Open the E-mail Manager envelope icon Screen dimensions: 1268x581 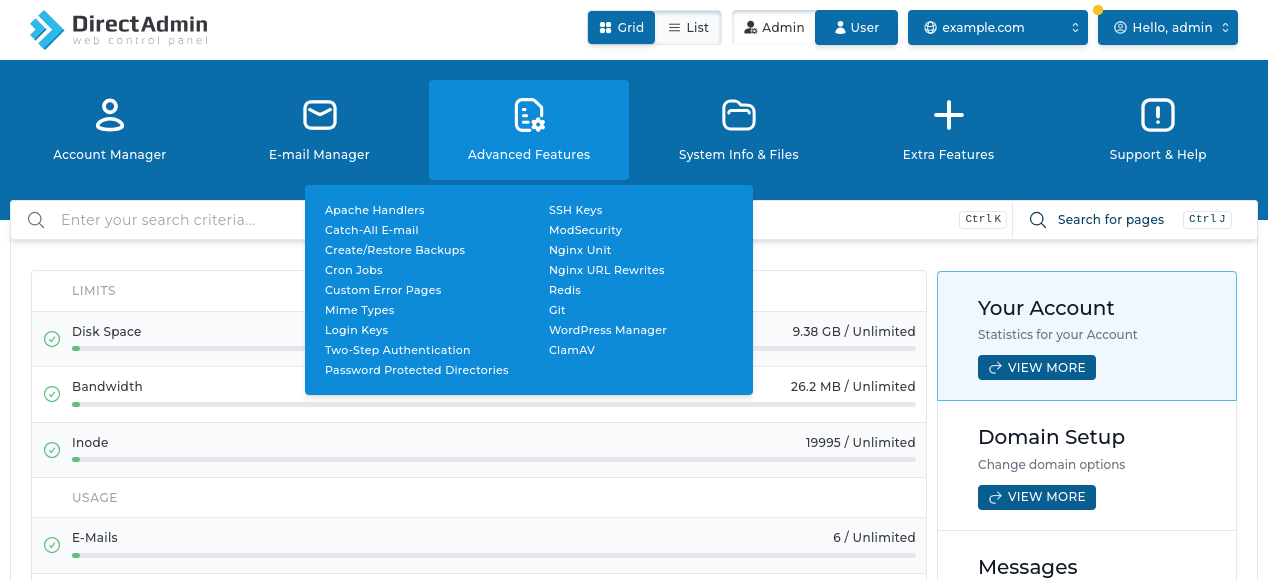(319, 115)
